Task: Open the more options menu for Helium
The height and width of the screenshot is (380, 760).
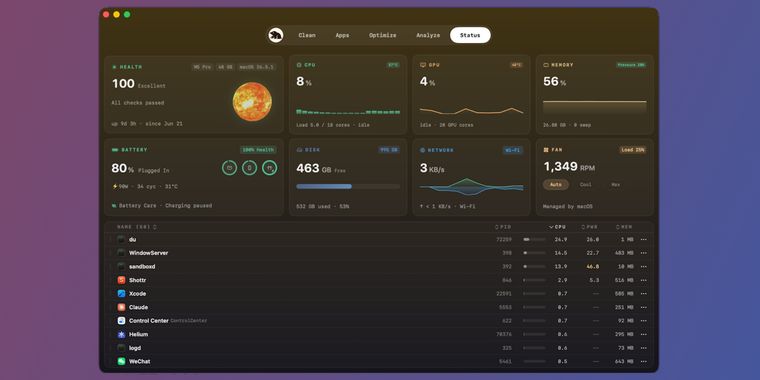Action: pyautogui.click(x=644, y=334)
